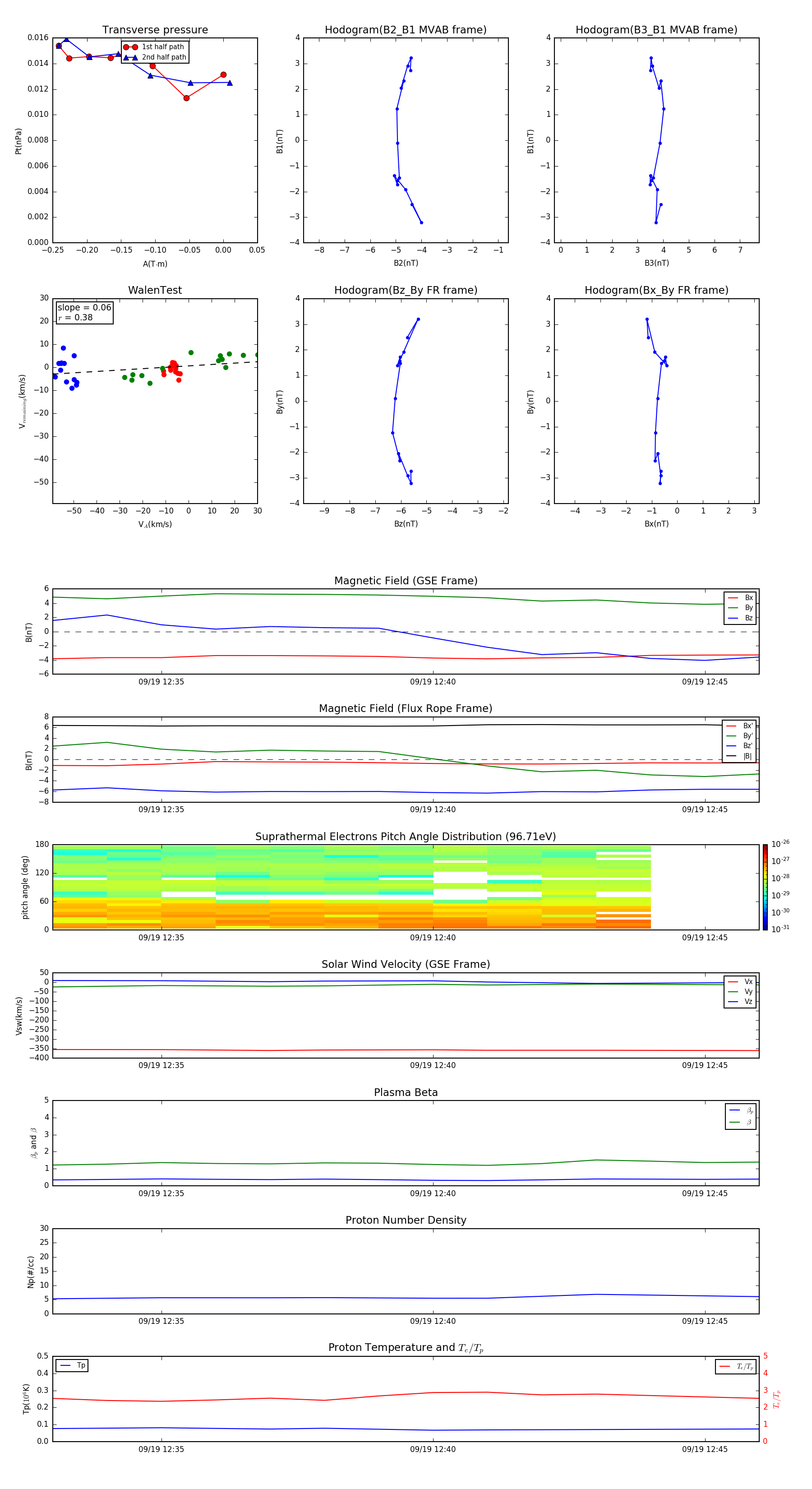Image resolution: width=812 pixels, height=1489 pixels.
Task: Select the "Hodogram(Bx_By FR frame)" title
Action: click(x=656, y=290)
